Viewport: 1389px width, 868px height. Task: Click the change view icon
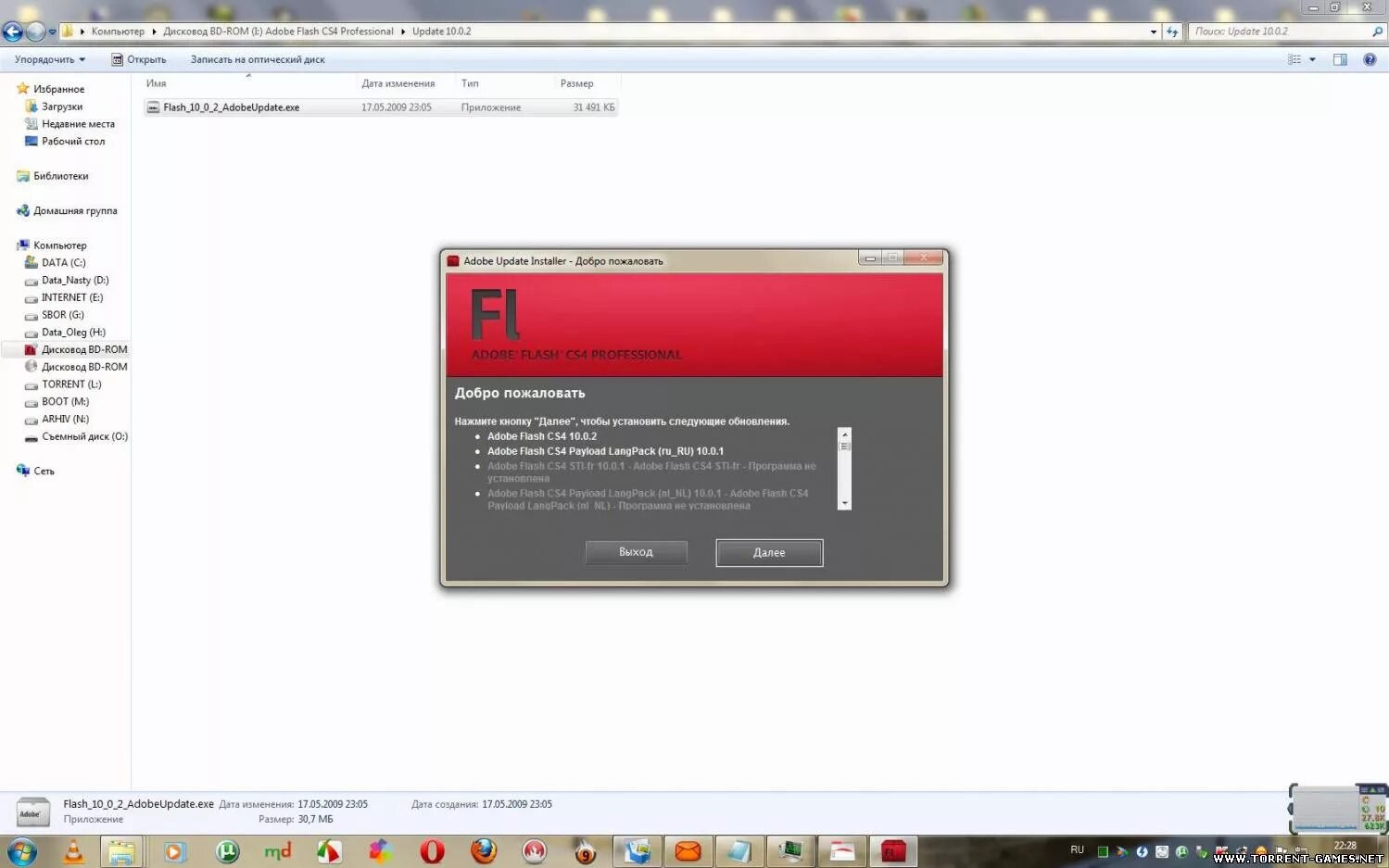click(1294, 59)
